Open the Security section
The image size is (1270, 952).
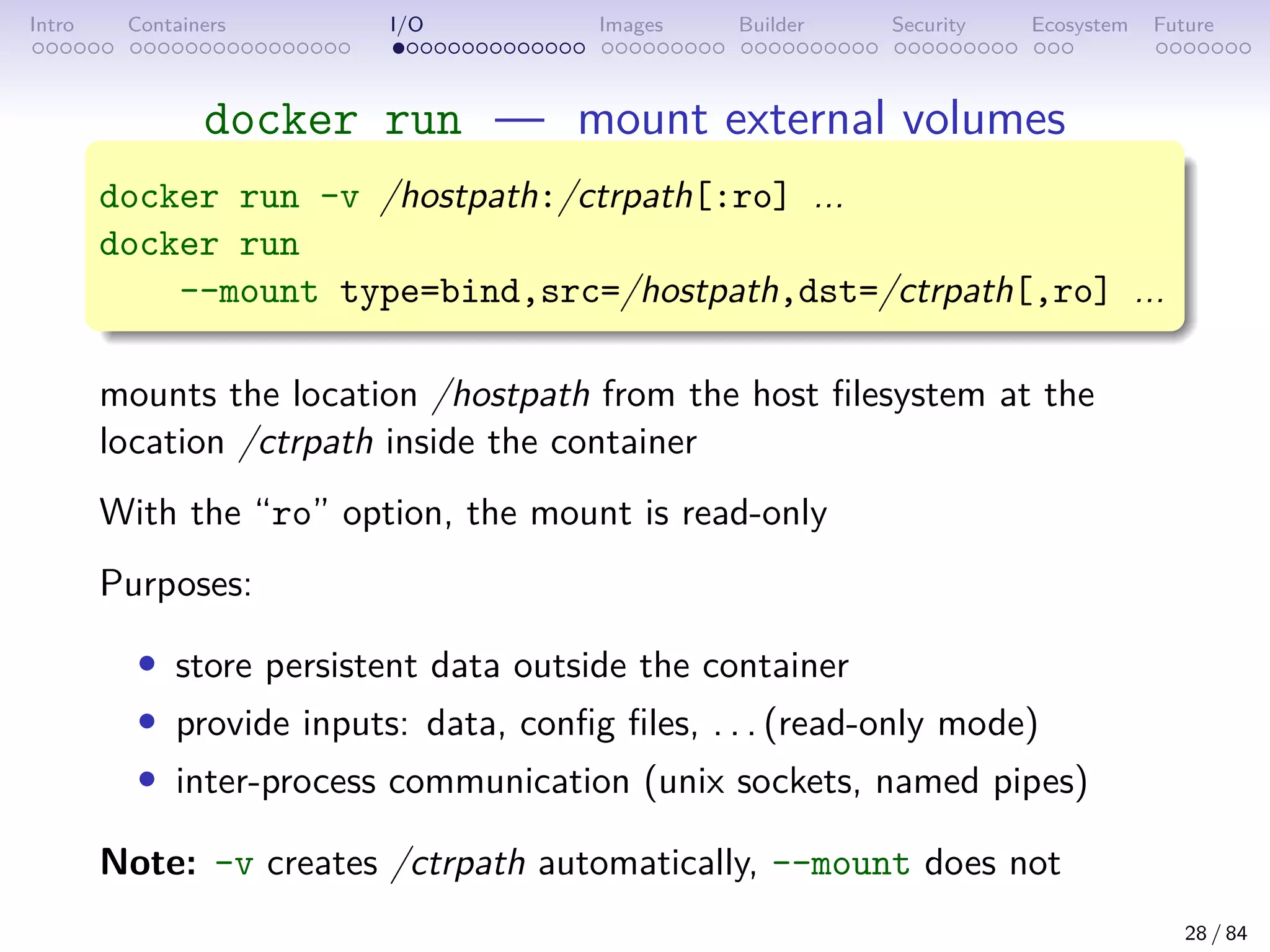click(928, 25)
